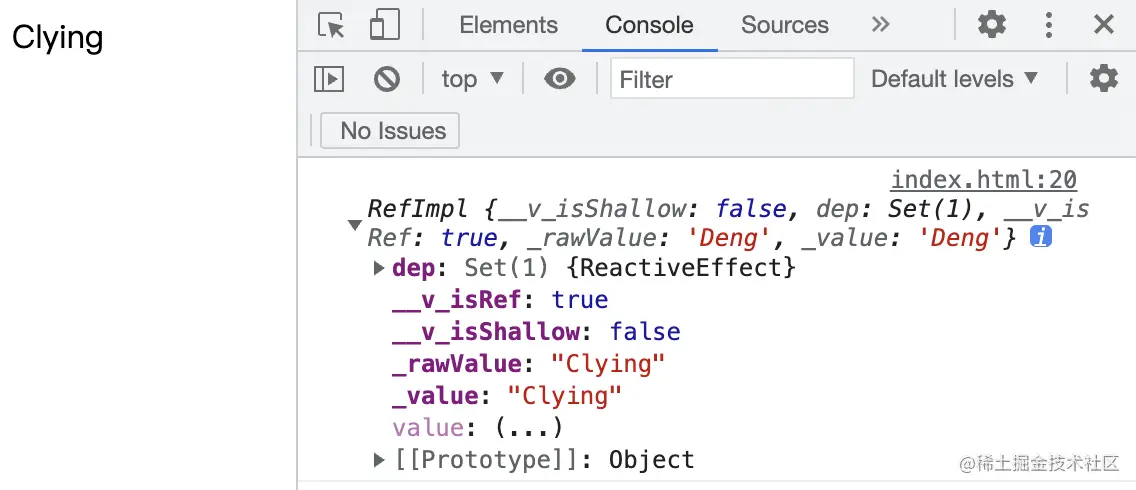Expand the [[Prototype]] Object entry

pos(379,460)
